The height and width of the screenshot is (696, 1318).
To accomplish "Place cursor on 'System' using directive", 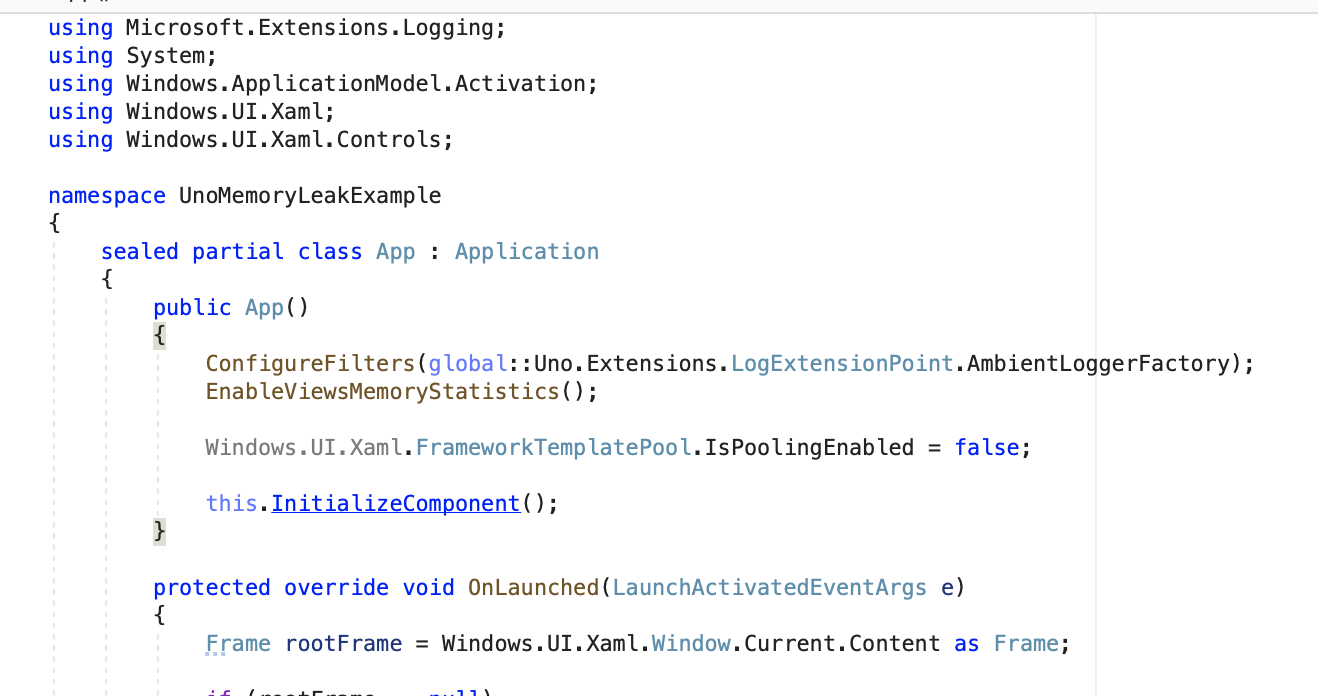I will tap(166, 55).
